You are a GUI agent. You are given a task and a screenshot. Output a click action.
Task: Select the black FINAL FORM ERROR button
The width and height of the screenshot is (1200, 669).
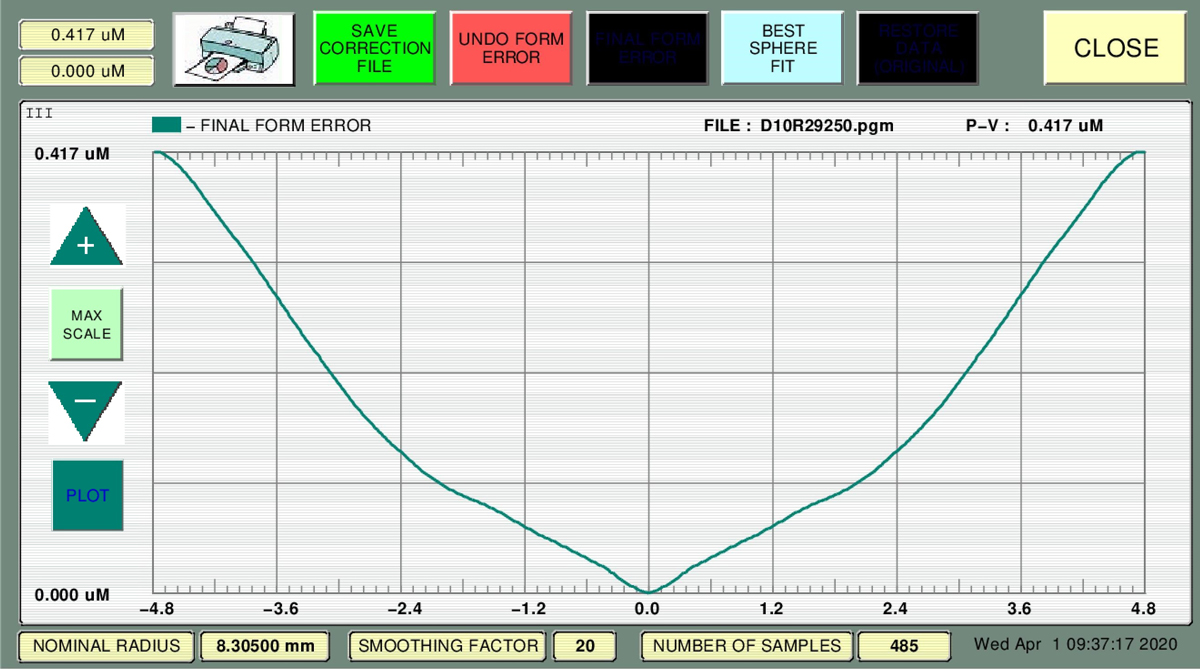click(647, 48)
